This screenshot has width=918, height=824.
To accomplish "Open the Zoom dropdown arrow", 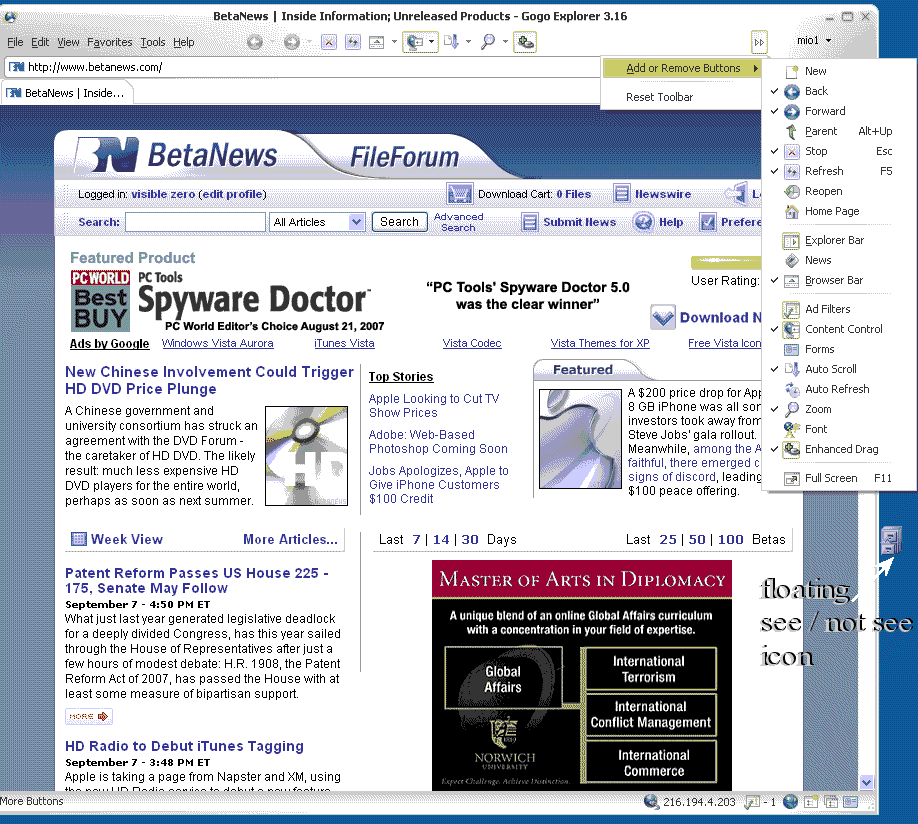I will 505,42.
